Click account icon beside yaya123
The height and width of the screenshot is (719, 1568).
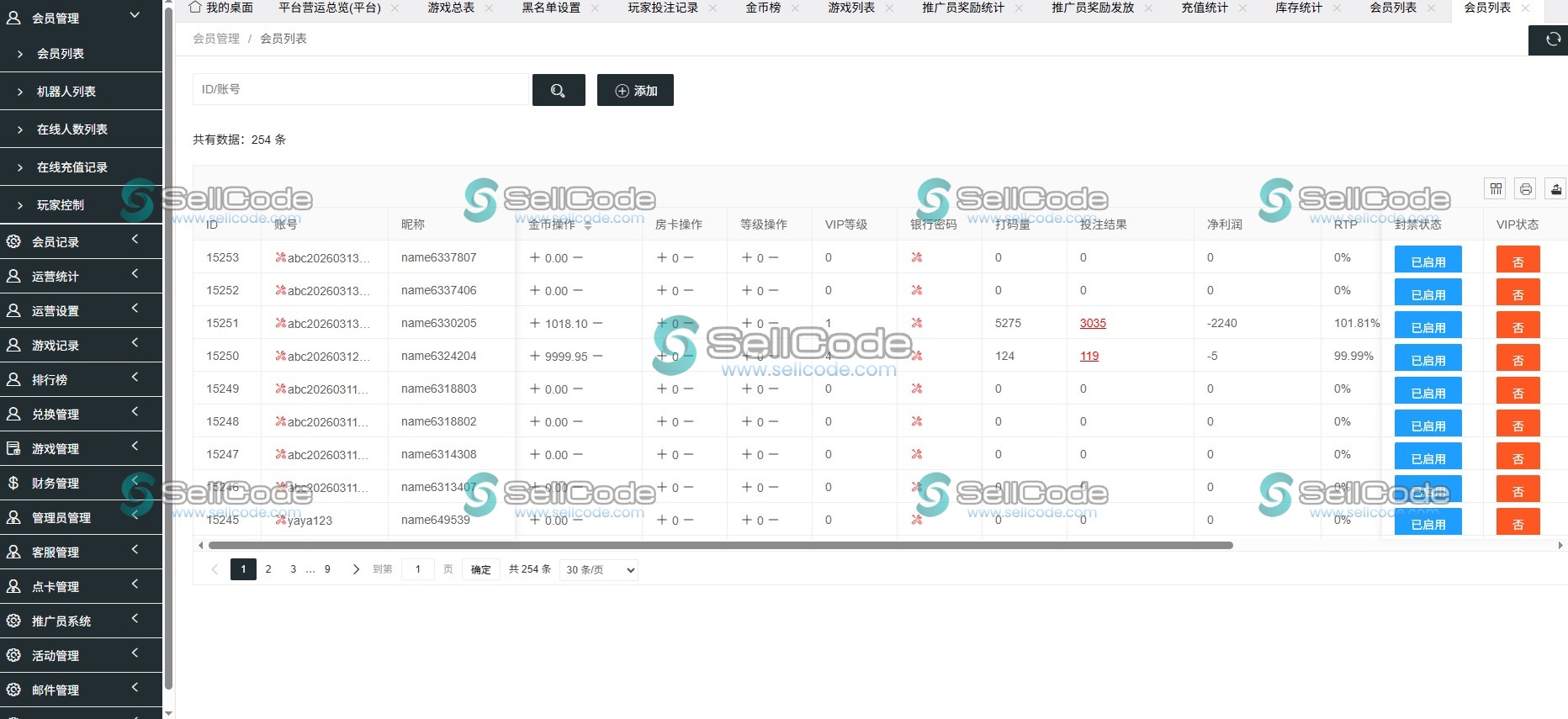281,520
